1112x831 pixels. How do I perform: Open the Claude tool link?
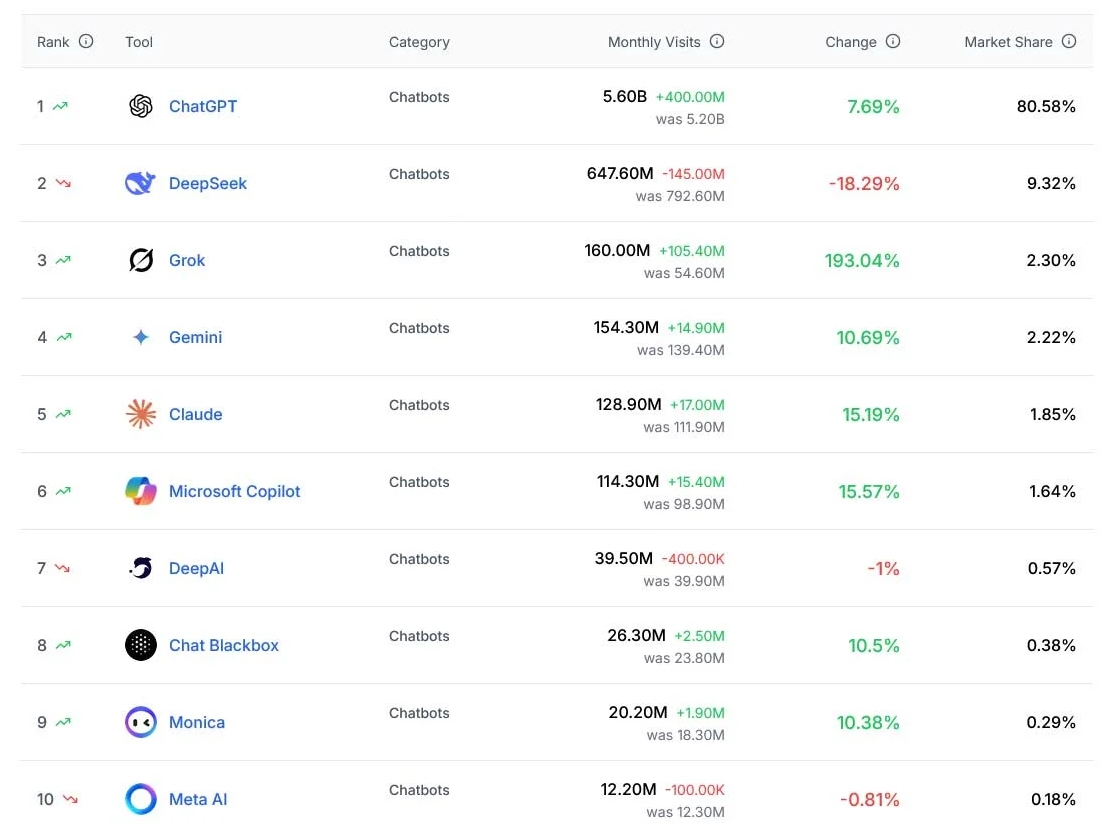pyautogui.click(x=195, y=414)
